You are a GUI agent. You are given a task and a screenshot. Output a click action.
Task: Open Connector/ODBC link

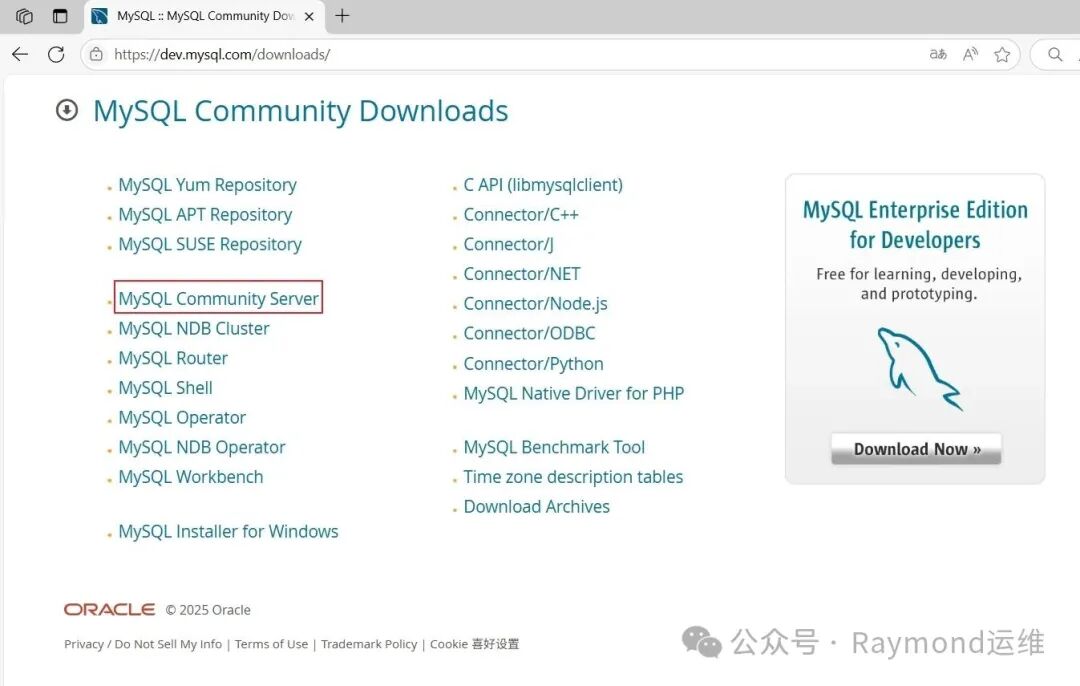[529, 333]
